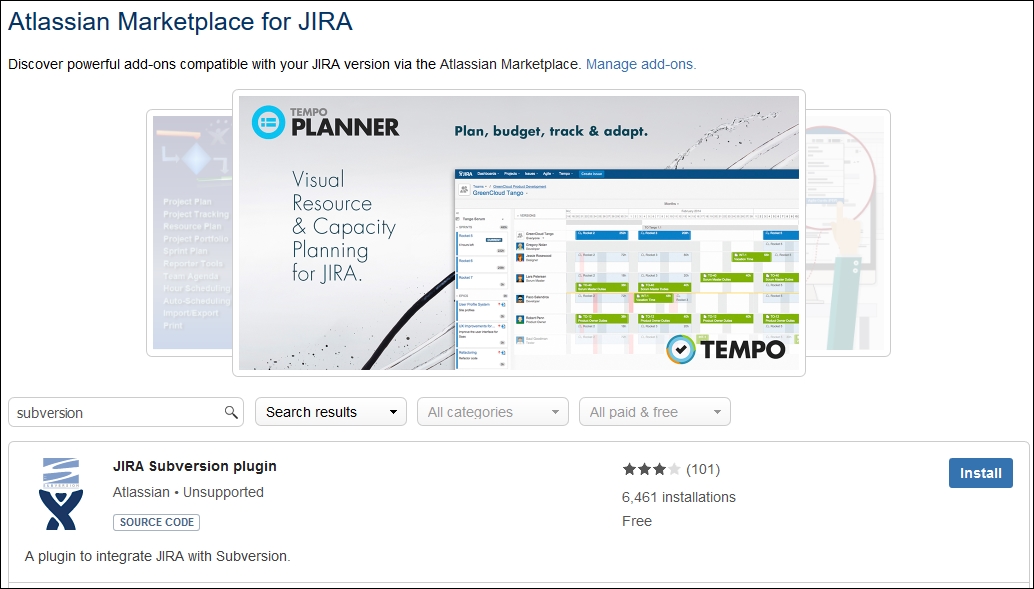Click the plugin description about Subversion
1034x589 pixels.
pos(158,556)
